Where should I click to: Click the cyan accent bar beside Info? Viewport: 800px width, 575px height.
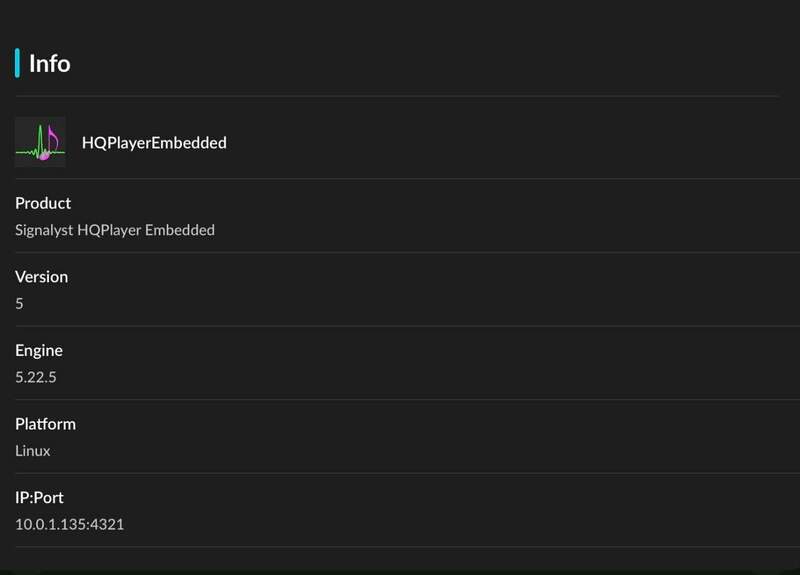(x=17, y=63)
